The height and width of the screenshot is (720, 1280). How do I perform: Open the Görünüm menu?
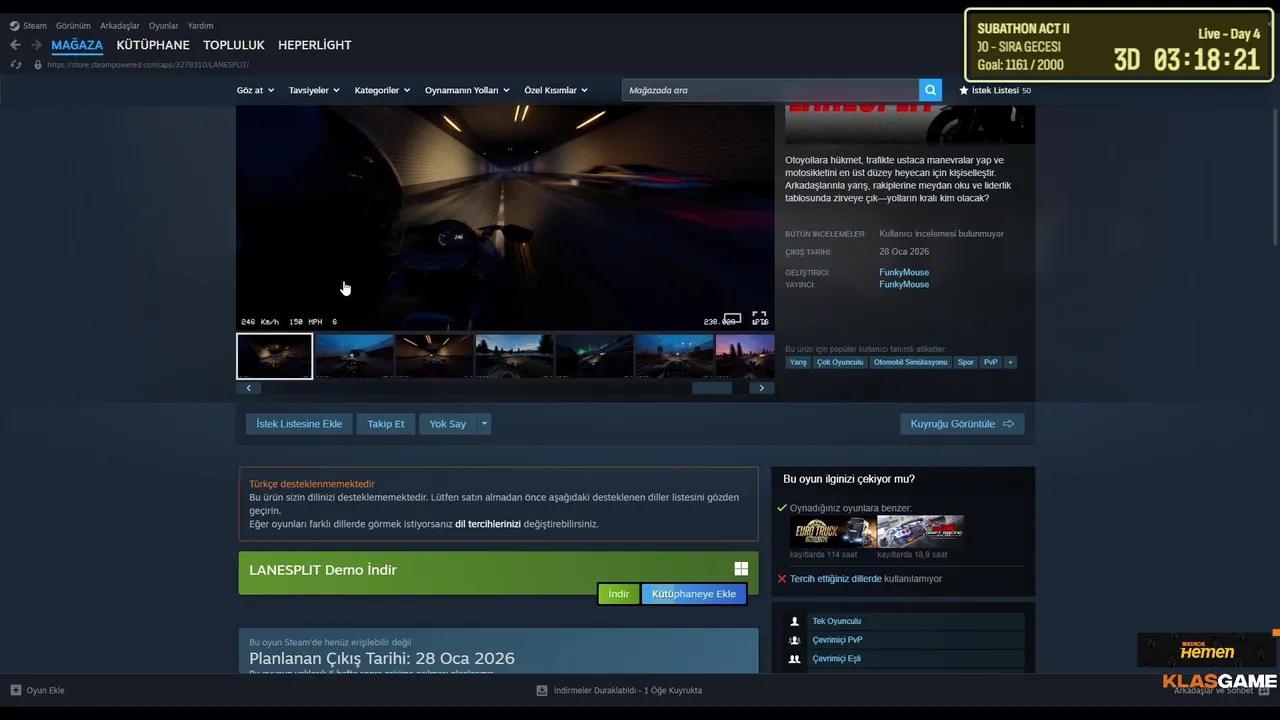pyautogui.click(x=73, y=26)
